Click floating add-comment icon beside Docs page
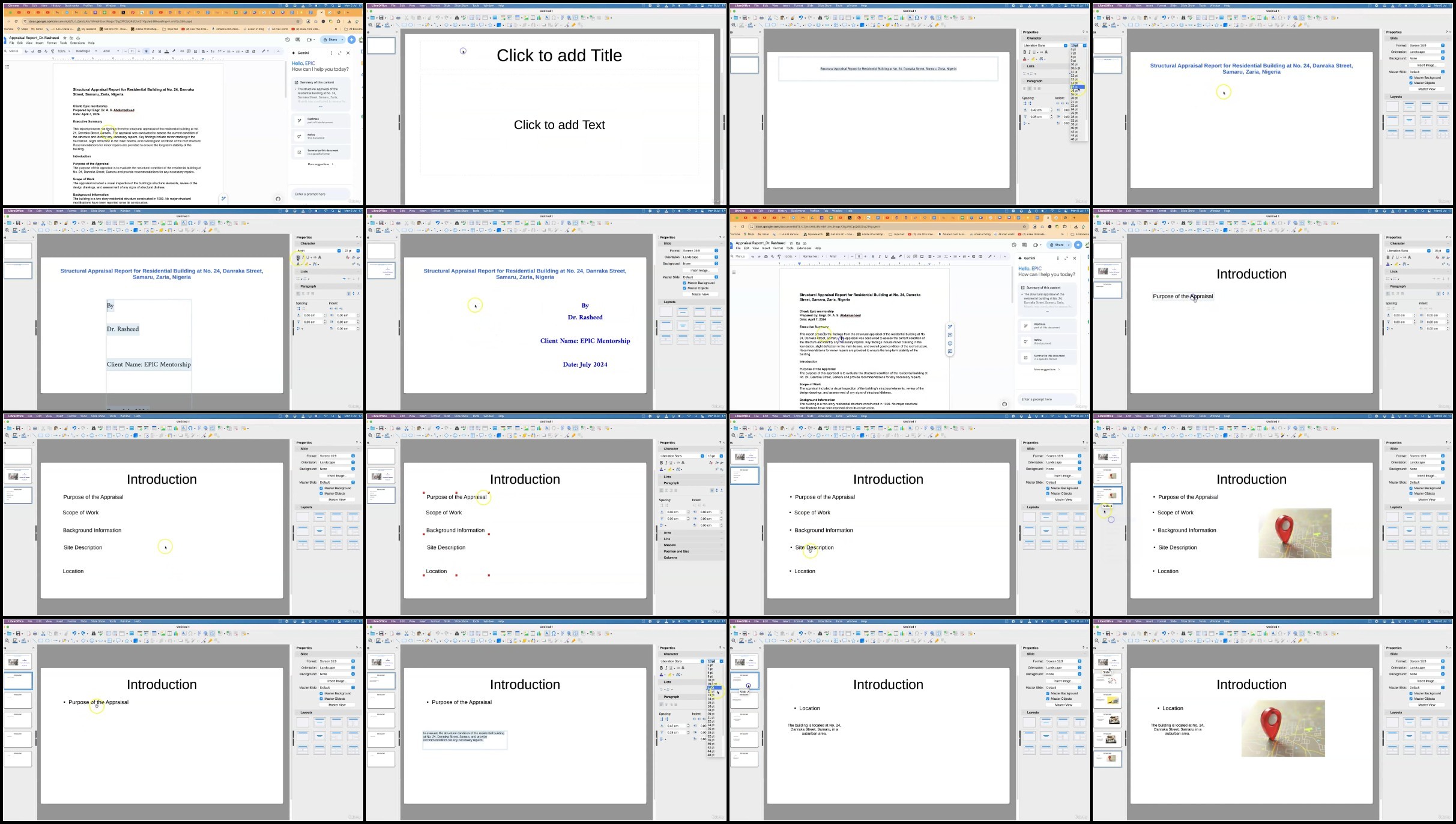Viewport: 1456px width, 824px height. (x=950, y=335)
